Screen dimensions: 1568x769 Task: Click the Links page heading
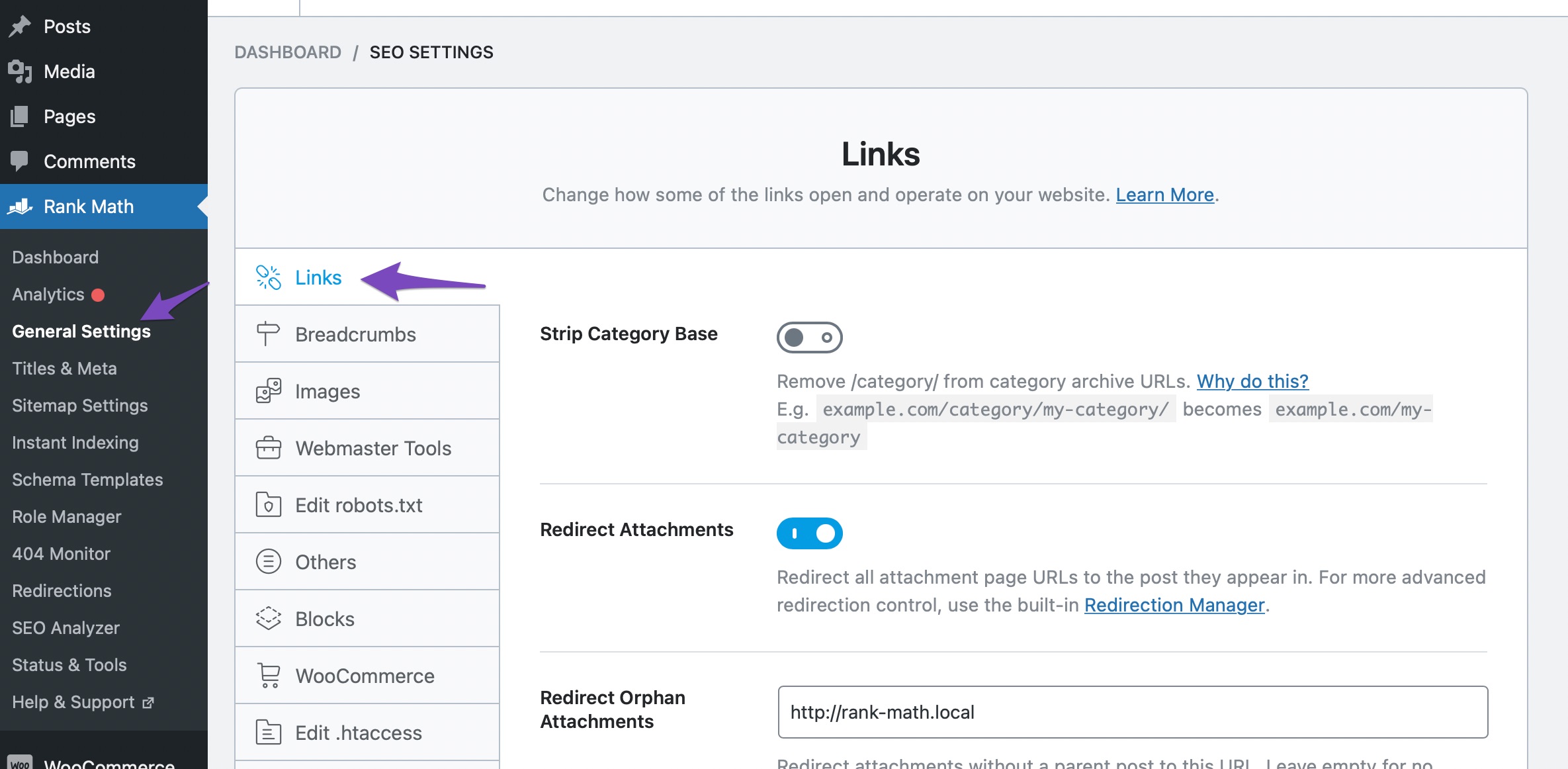[x=881, y=154]
